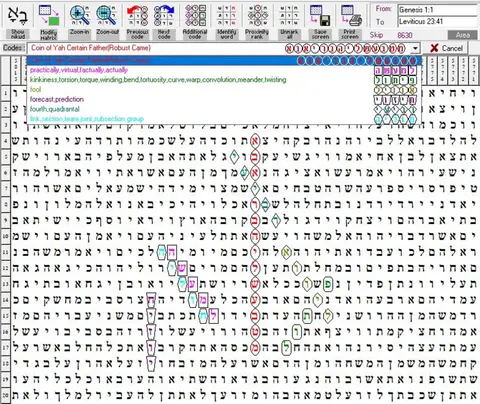
Task: Click the Modify matrix icon
Action: [x=49, y=15]
